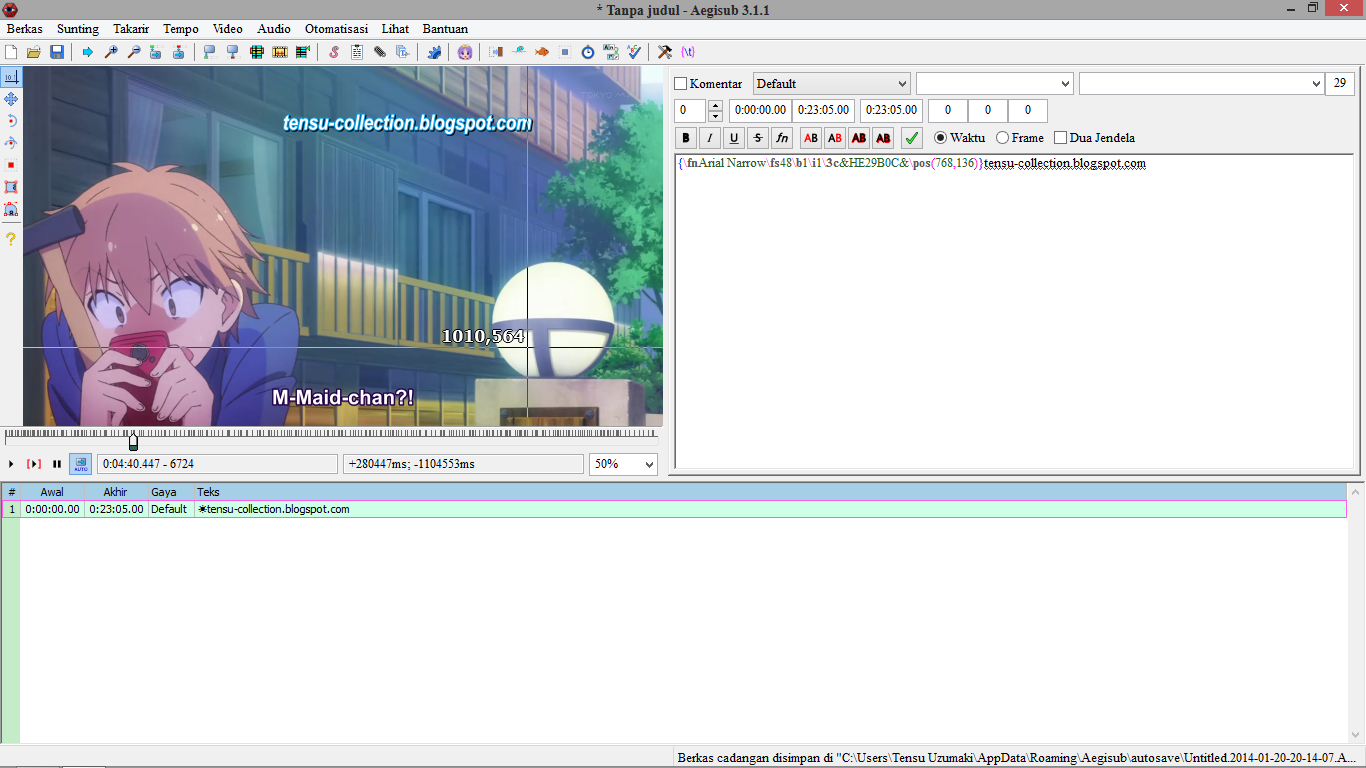Click the subtitle text edit box
The image size is (1366, 768).
1014,310
